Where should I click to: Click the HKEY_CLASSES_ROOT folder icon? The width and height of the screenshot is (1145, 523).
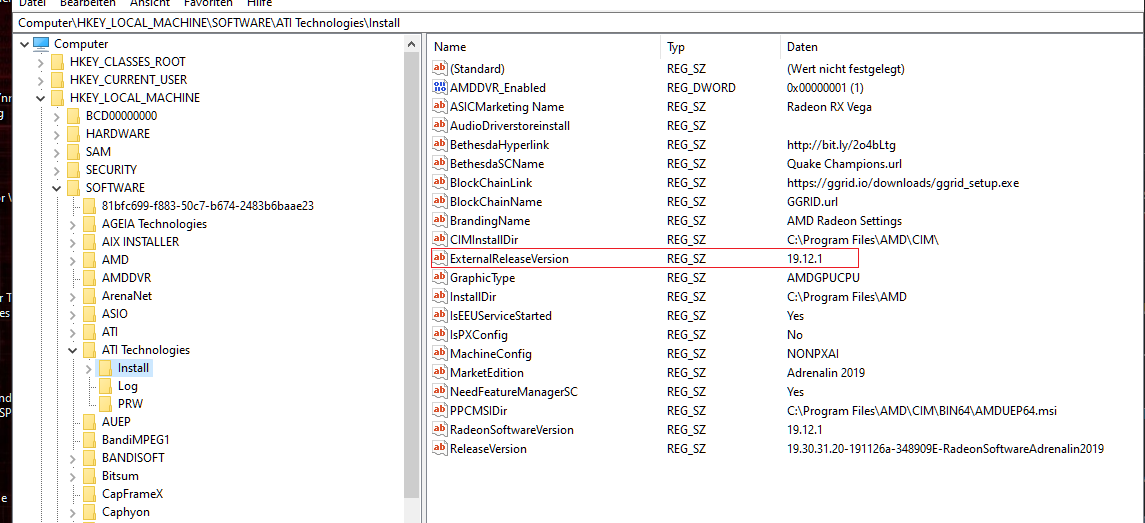tap(58, 62)
